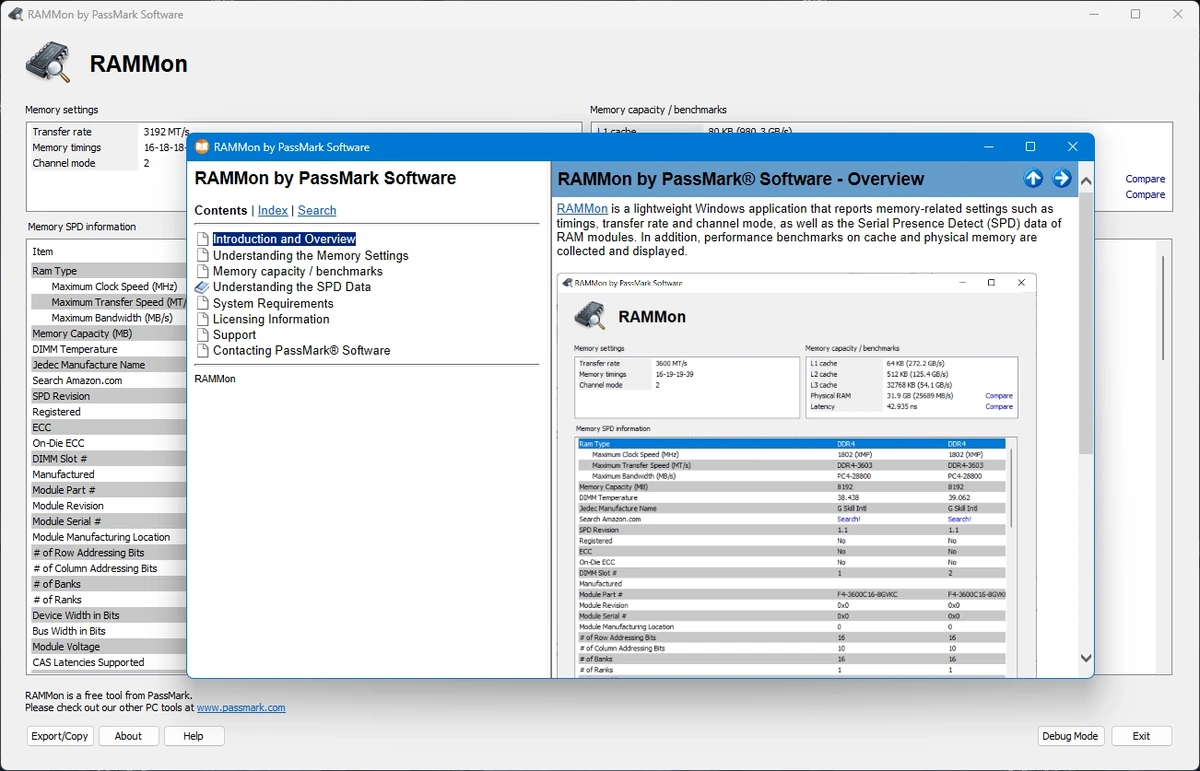Viewport: 1200px width, 771px height.
Task: Click the RAMMon main window title icon
Action: pos(15,15)
